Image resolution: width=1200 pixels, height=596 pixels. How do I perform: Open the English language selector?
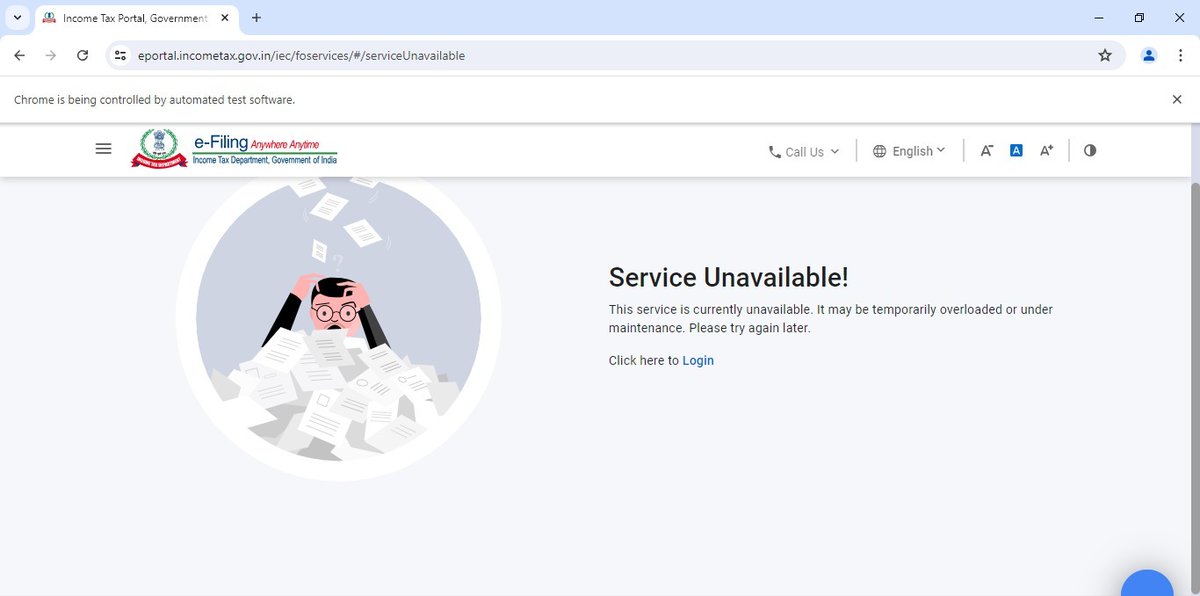point(909,151)
